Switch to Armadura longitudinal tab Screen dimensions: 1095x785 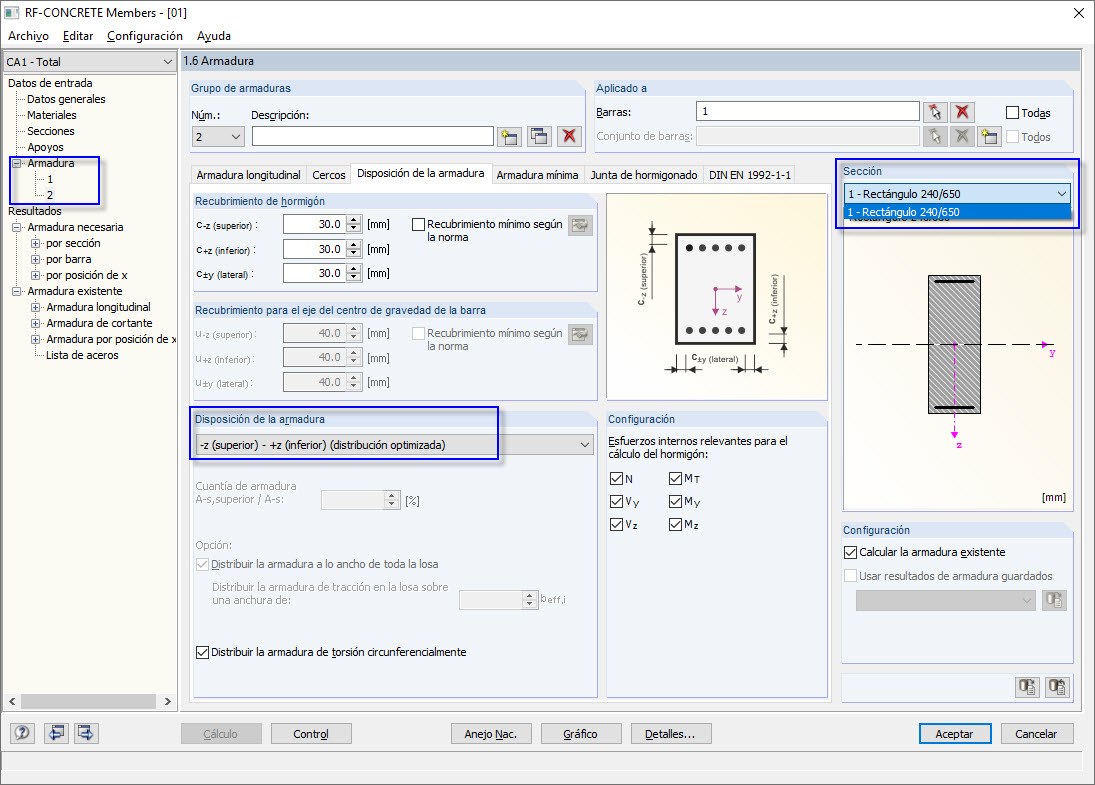(x=249, y=175)
